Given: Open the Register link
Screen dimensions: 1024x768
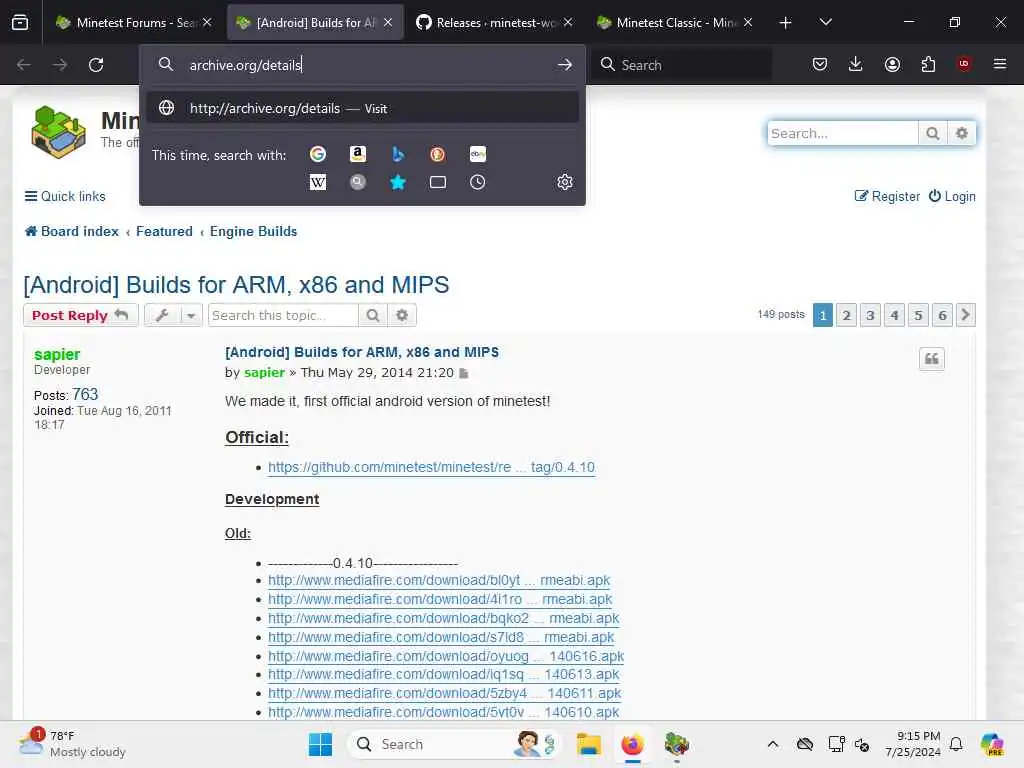Looking at the screenshot, I should tap(887, 197).
